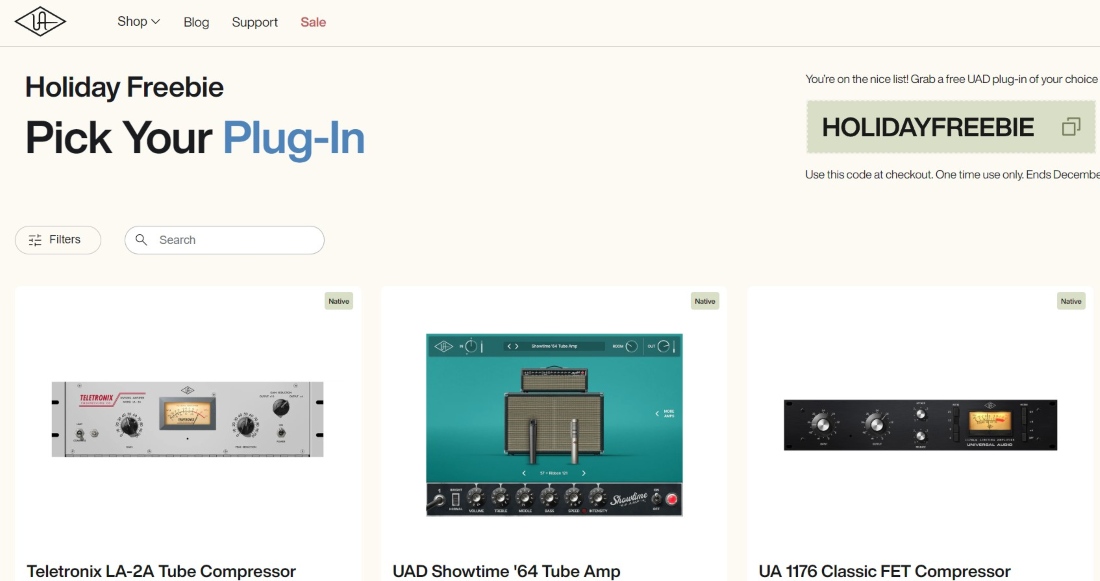Open the Support menu item
Screen dimensions: 1100x581
pos(255,22)
